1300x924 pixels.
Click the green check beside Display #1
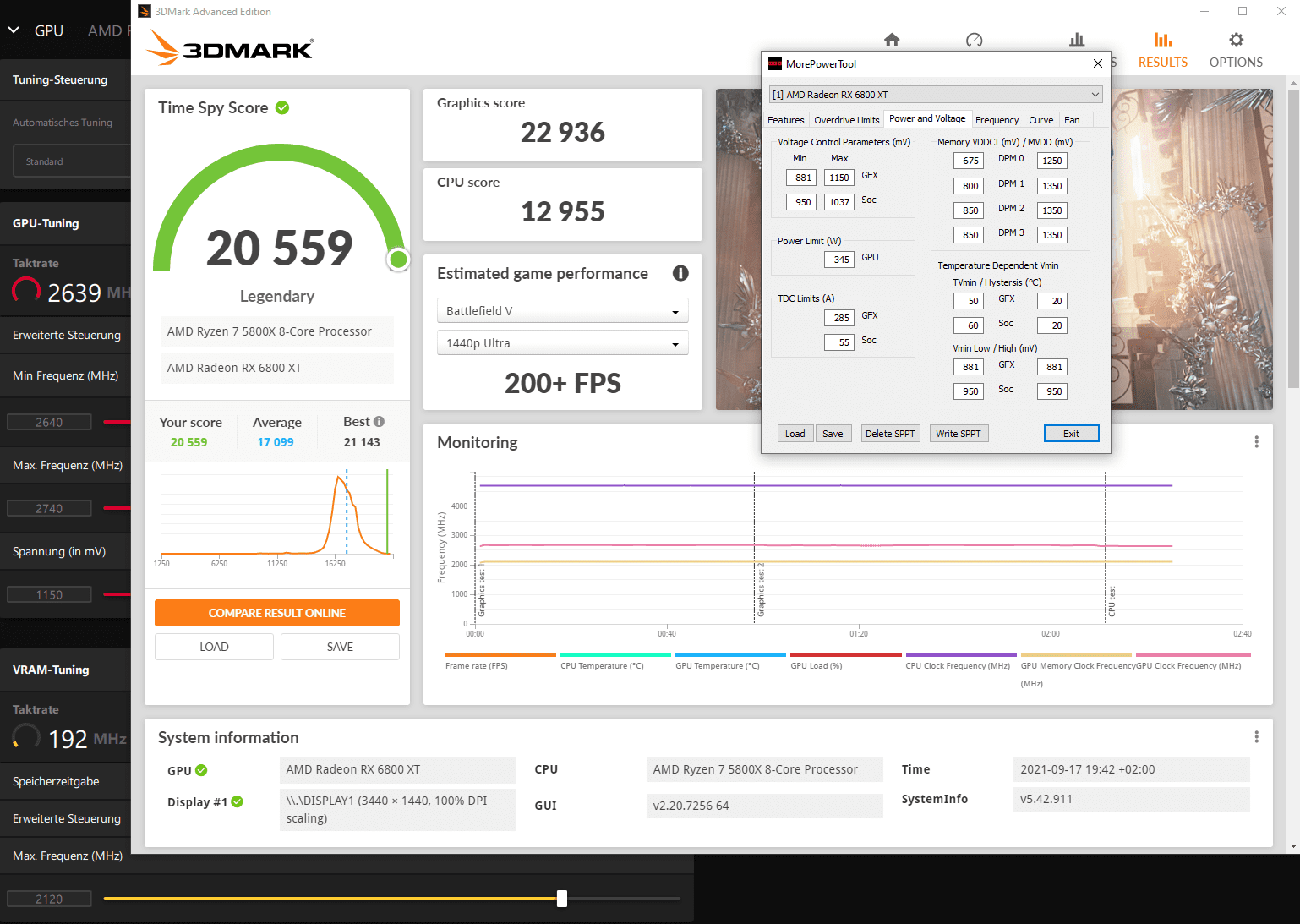coord(238,801)
